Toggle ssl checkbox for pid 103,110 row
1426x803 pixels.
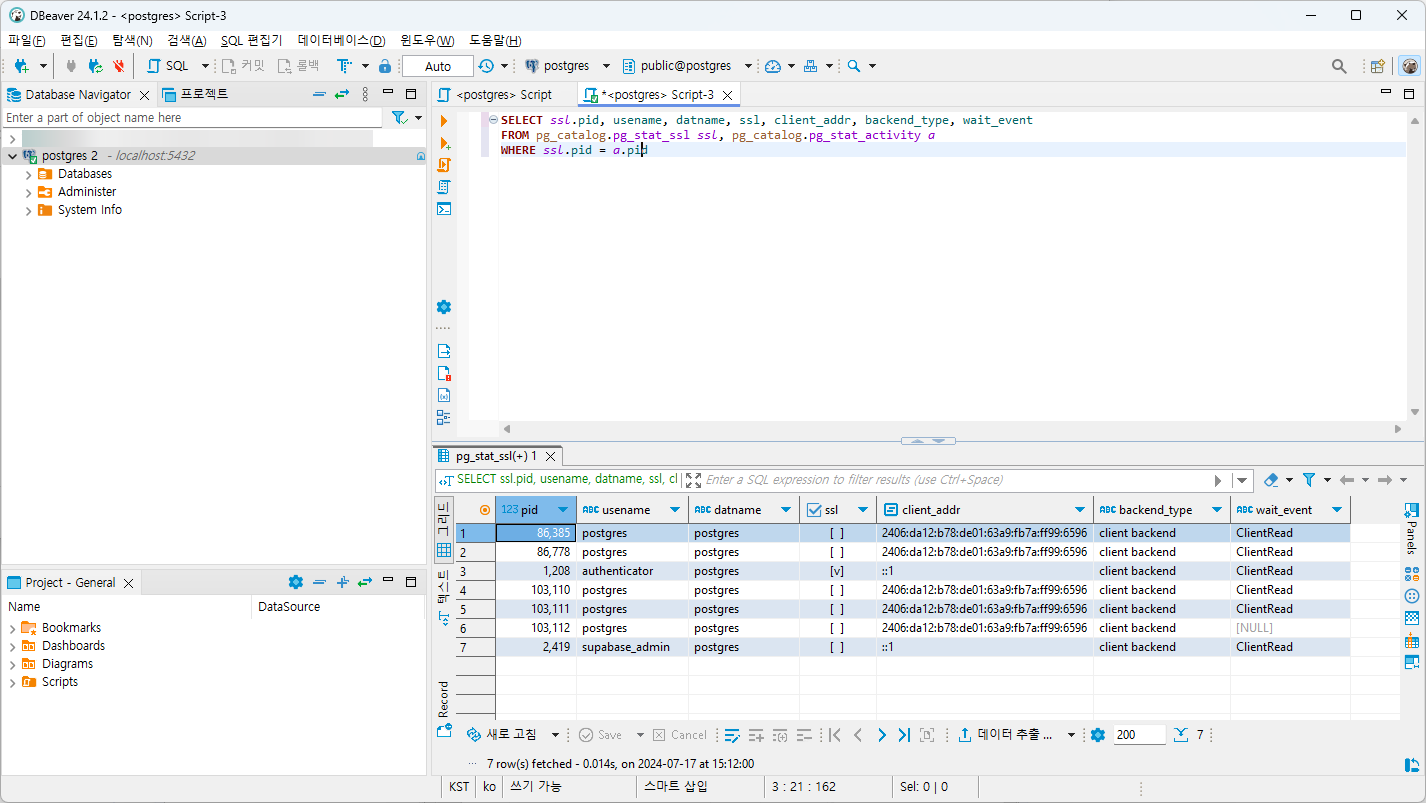837,590
